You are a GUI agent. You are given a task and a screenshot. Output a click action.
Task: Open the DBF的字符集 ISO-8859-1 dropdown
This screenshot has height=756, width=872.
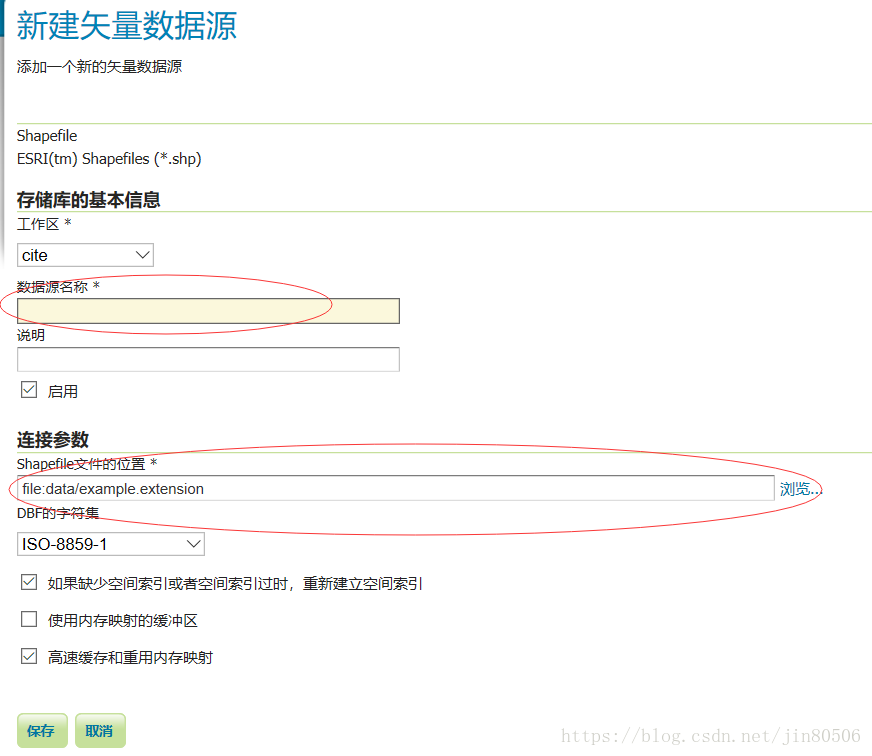coord(111,544)
